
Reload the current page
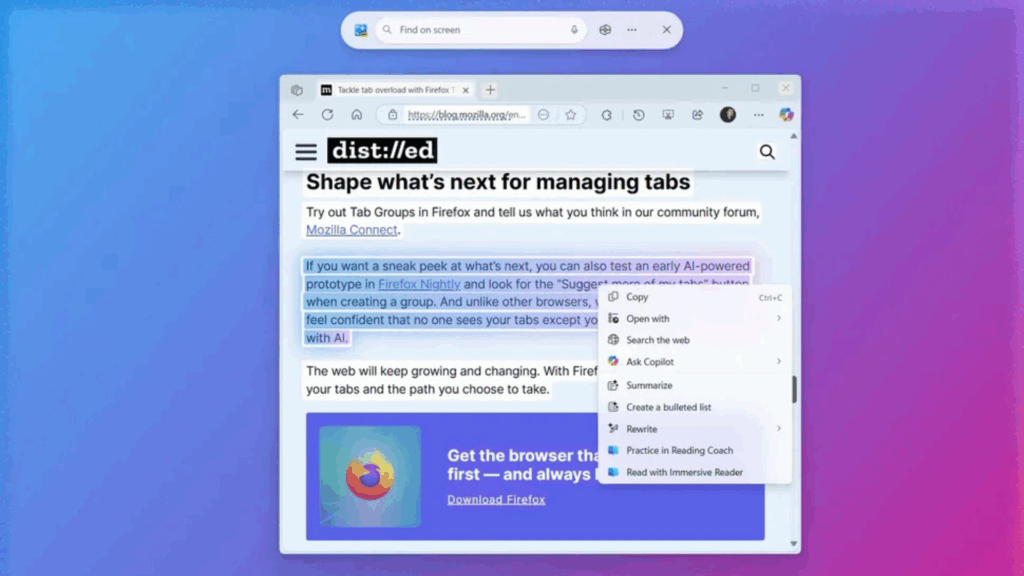[327, 115]
